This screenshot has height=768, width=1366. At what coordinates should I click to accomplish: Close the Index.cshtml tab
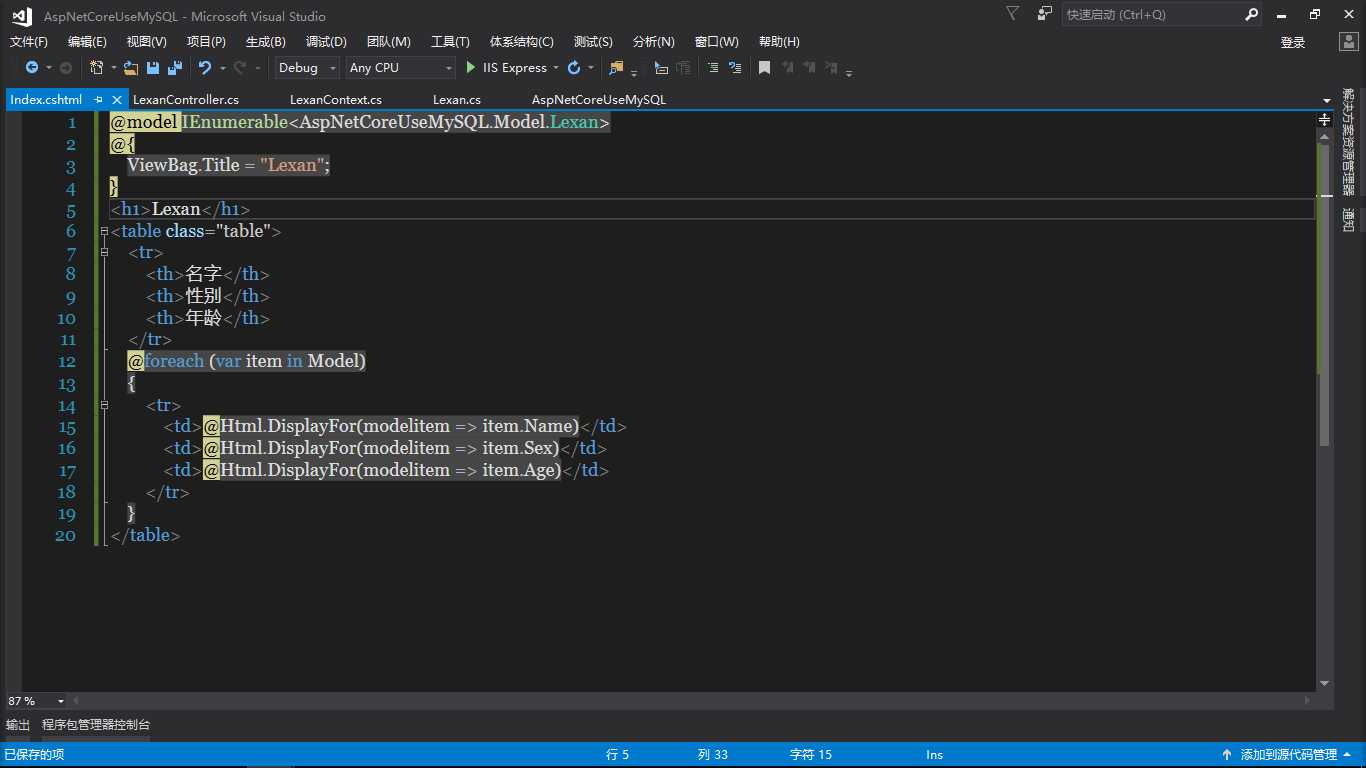pos(117,100)
